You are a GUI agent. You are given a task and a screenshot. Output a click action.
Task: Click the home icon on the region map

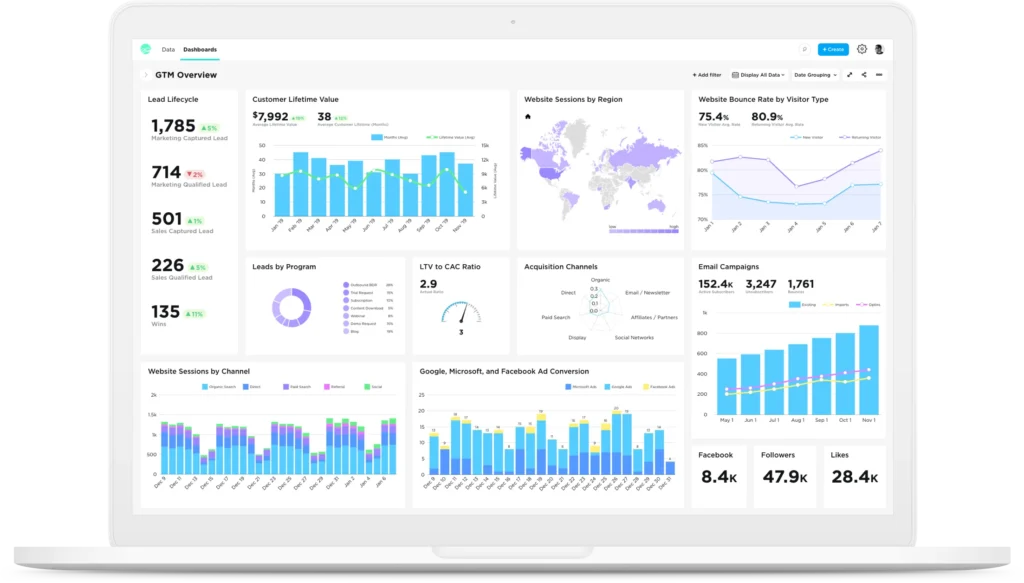(528, 117)
